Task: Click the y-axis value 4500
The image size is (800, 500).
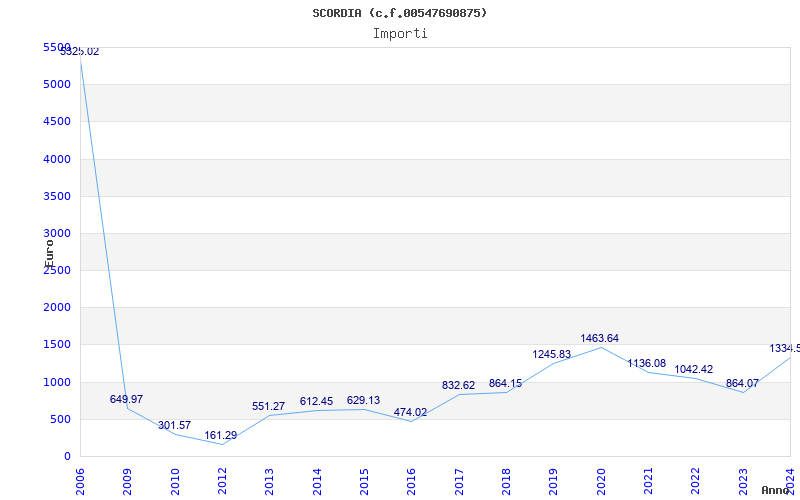Action: tap(57, 121)
